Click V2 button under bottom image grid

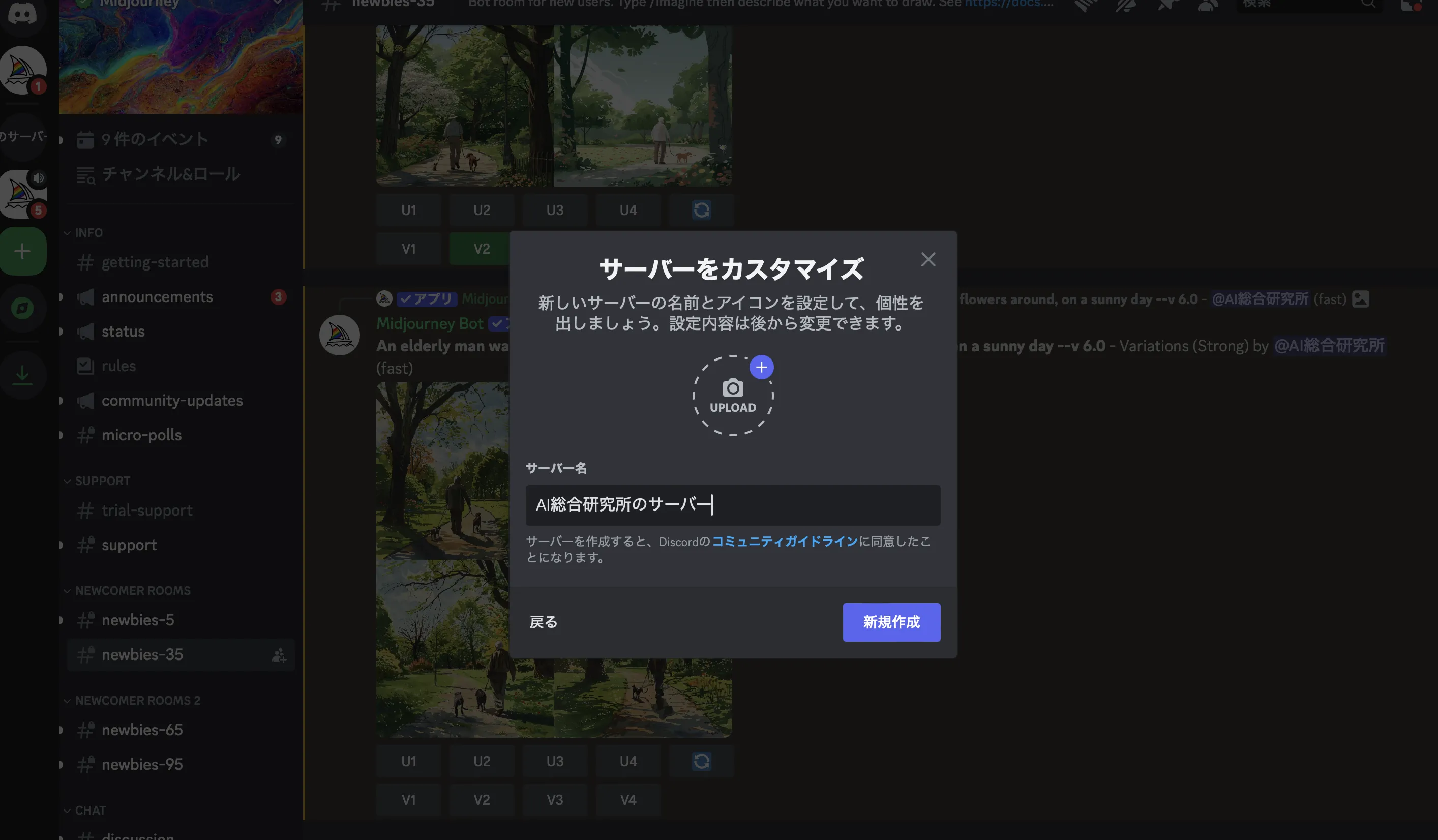pos(482,800)
